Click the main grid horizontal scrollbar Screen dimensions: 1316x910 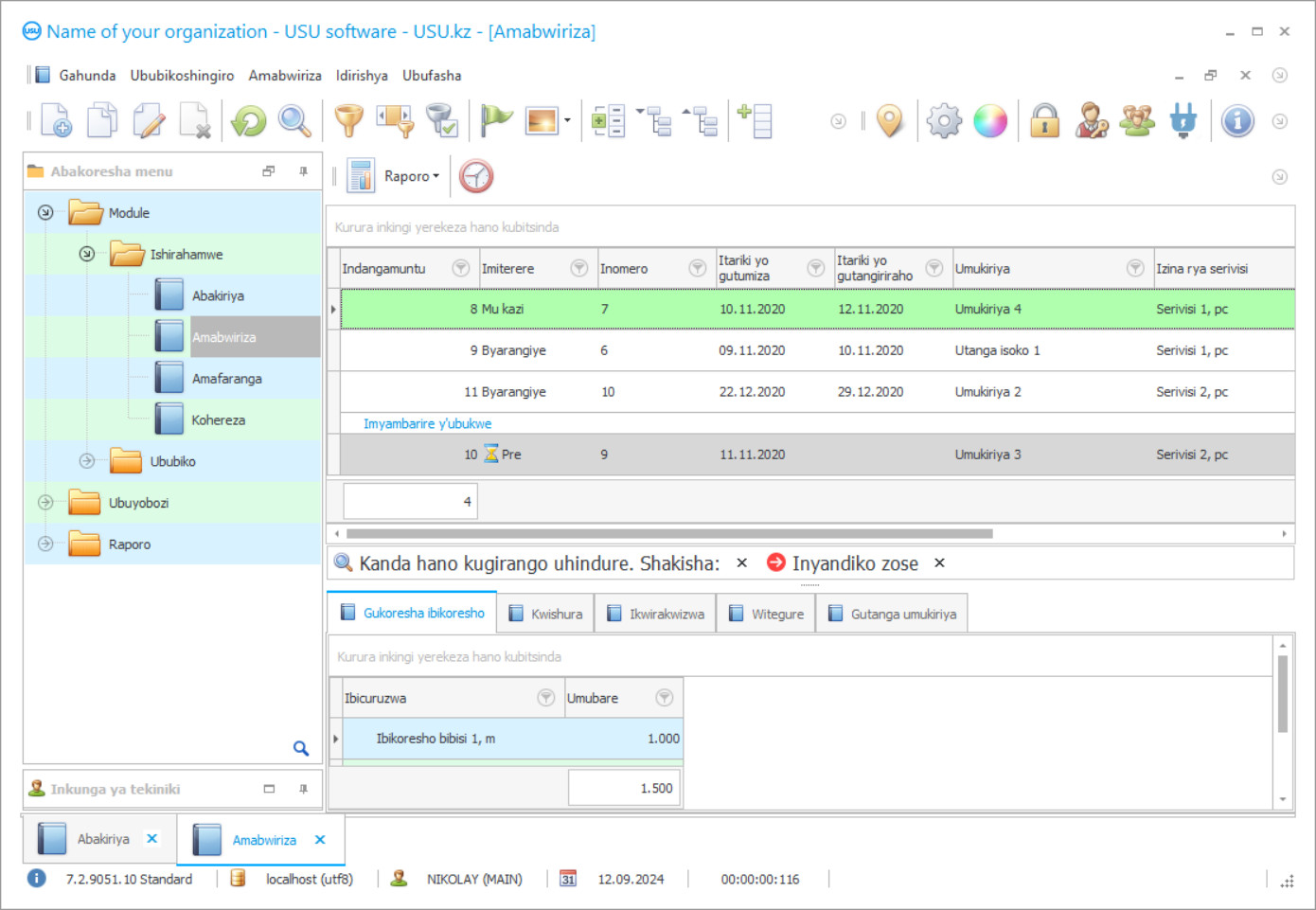point(669,534)
